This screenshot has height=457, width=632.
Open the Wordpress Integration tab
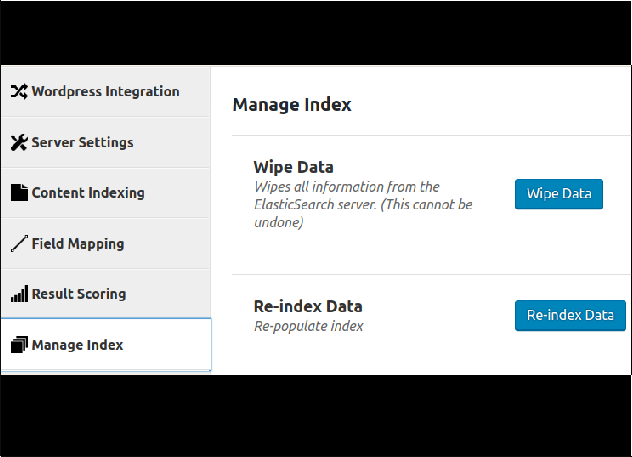[105, 91]
